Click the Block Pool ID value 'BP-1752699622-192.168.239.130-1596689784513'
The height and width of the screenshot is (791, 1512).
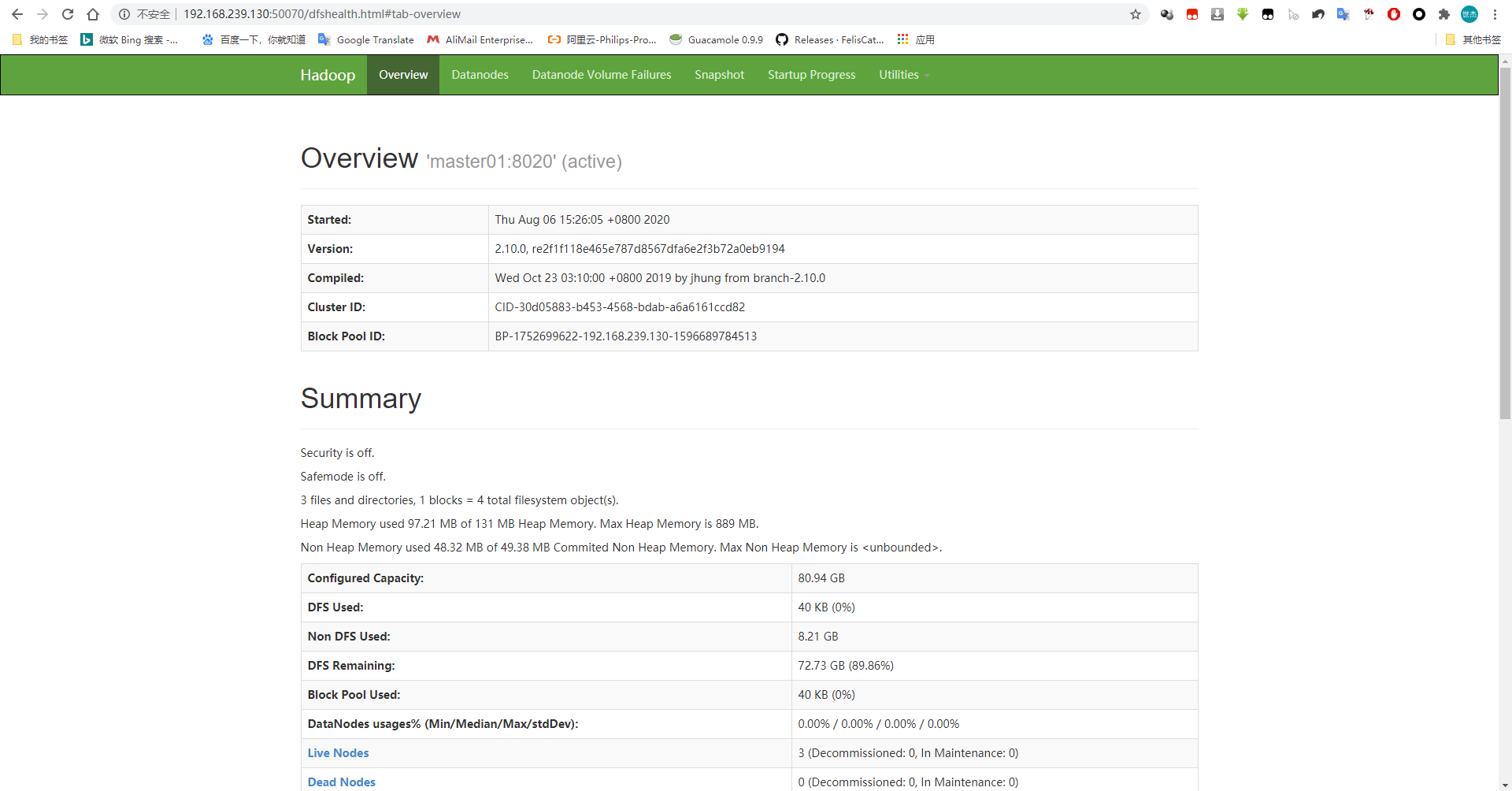click(625, 336)
